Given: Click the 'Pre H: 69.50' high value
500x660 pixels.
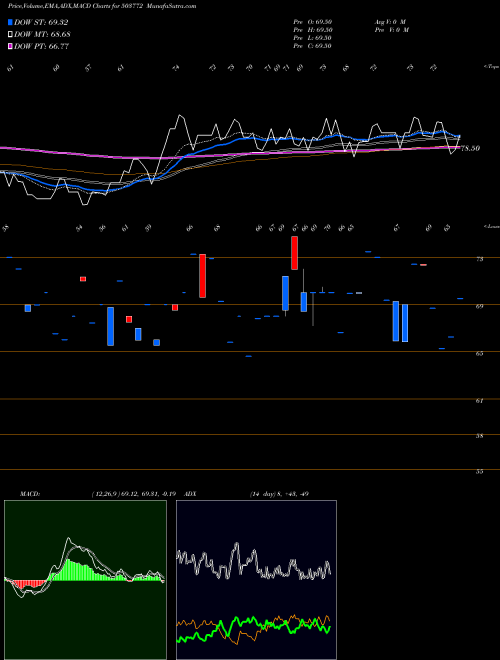Looking at the screenshot, I should coord(313,30).
